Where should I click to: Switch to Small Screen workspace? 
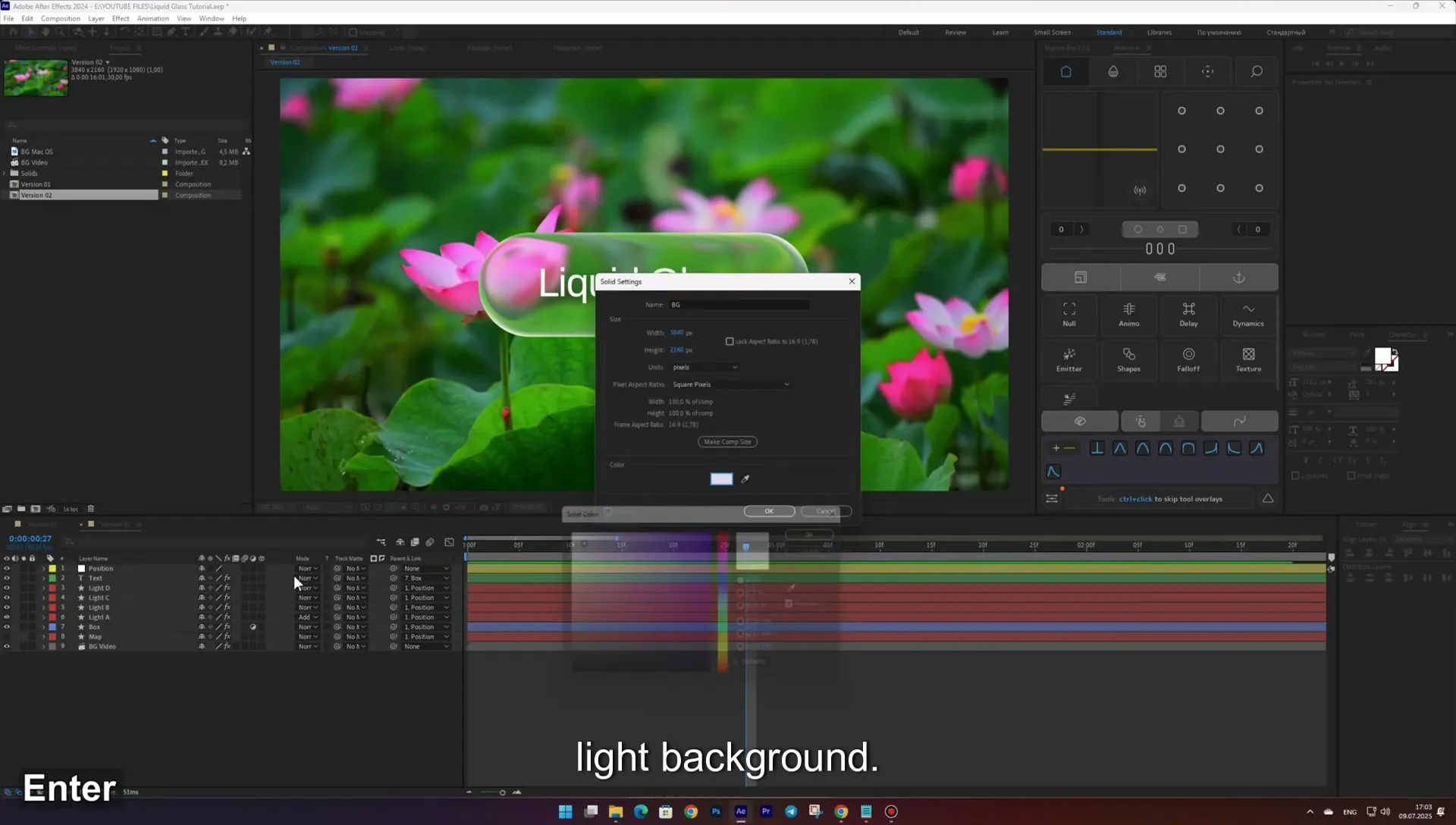1052,33
